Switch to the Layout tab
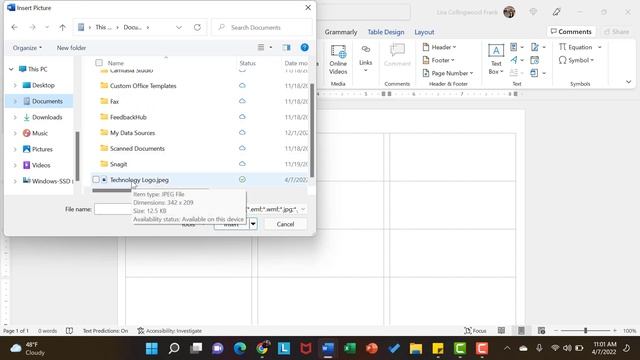 coord(424,32)
